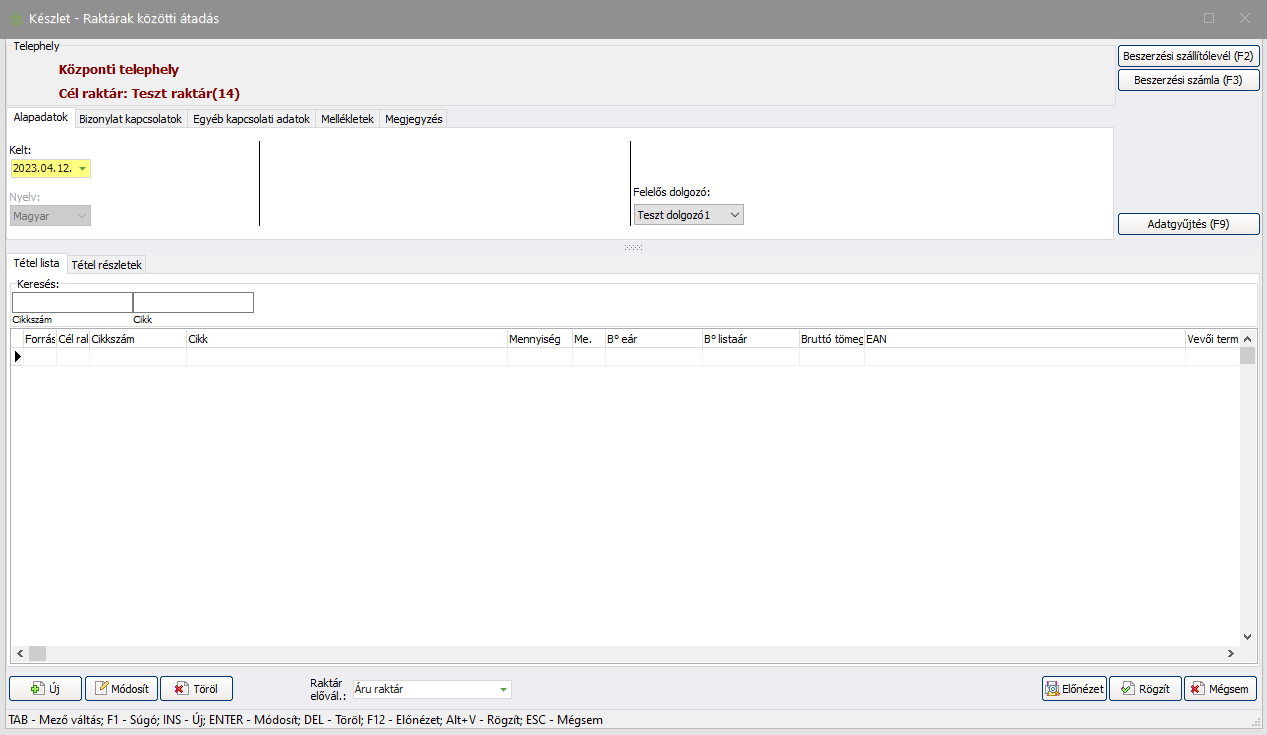Maximize the window using title bar icon

pyautogui.click(x=1209, y=18)
